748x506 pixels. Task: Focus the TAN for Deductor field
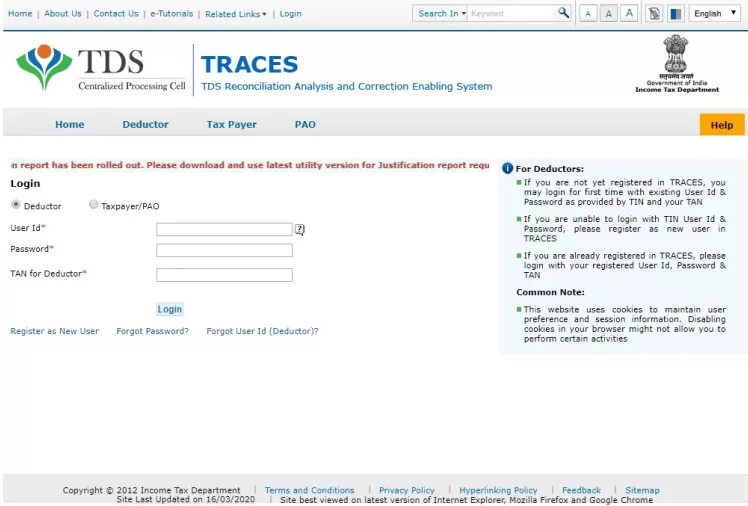pyautogui.click(x=224, y=275)
